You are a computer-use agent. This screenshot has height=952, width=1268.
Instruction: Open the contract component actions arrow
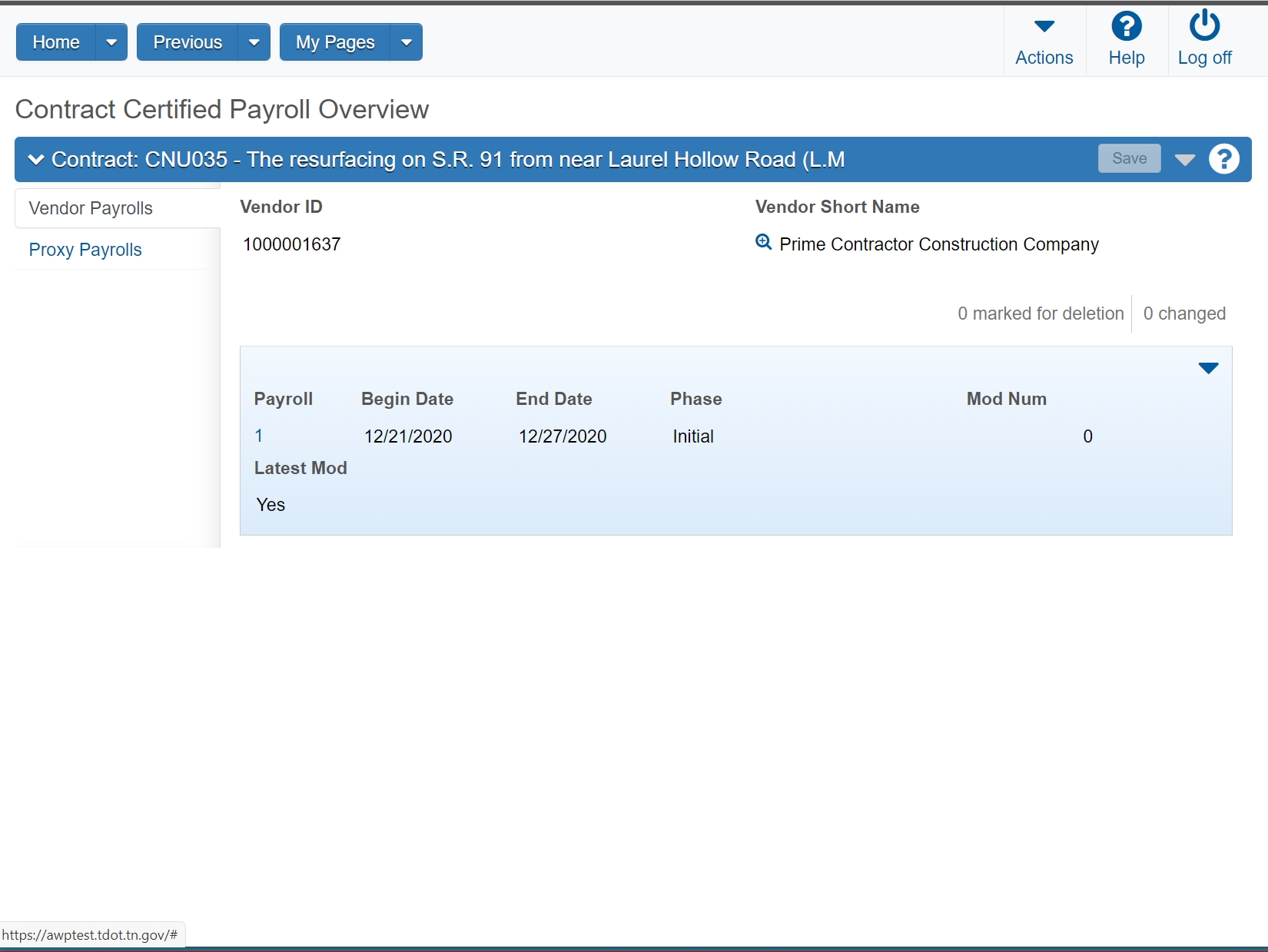(1185, 160)
